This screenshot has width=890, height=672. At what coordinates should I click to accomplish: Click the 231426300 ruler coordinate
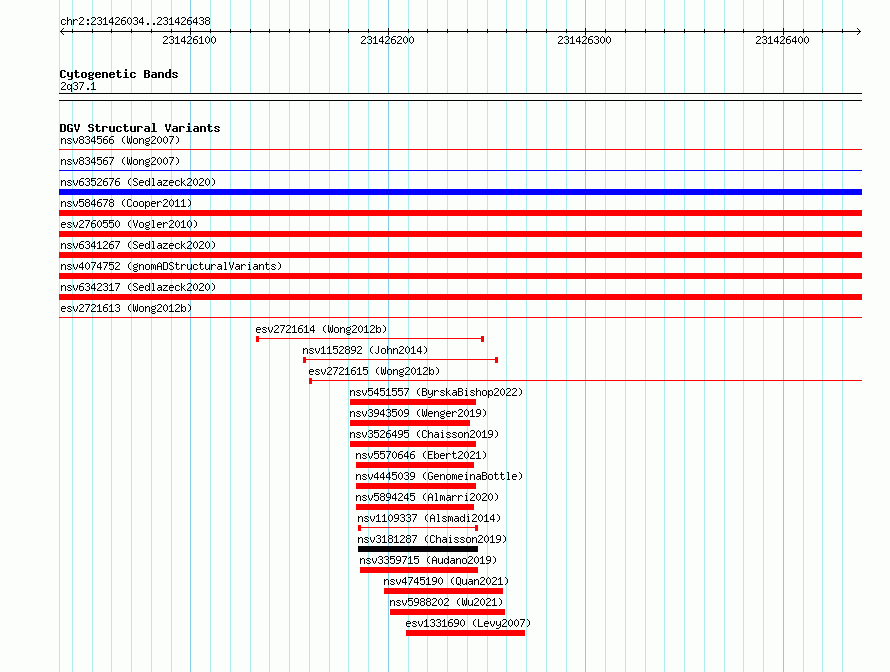[x=584, y=40]
